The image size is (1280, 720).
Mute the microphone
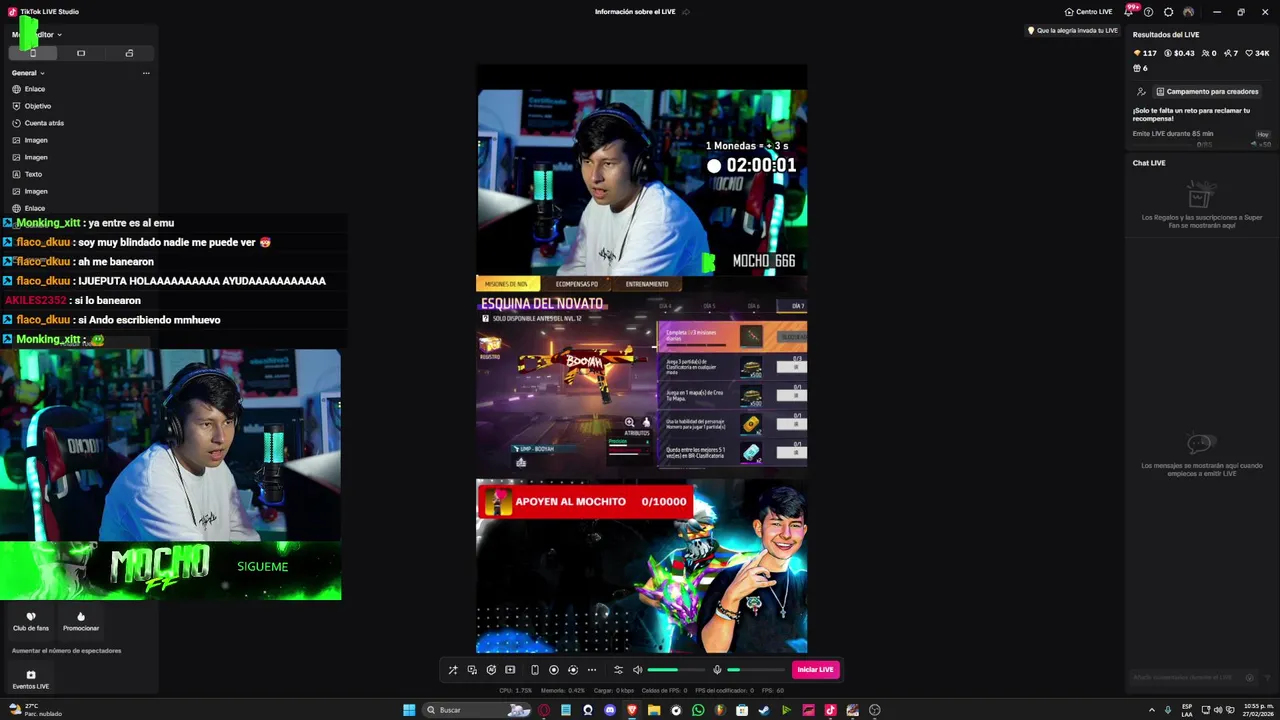click(x=717, y=670)
